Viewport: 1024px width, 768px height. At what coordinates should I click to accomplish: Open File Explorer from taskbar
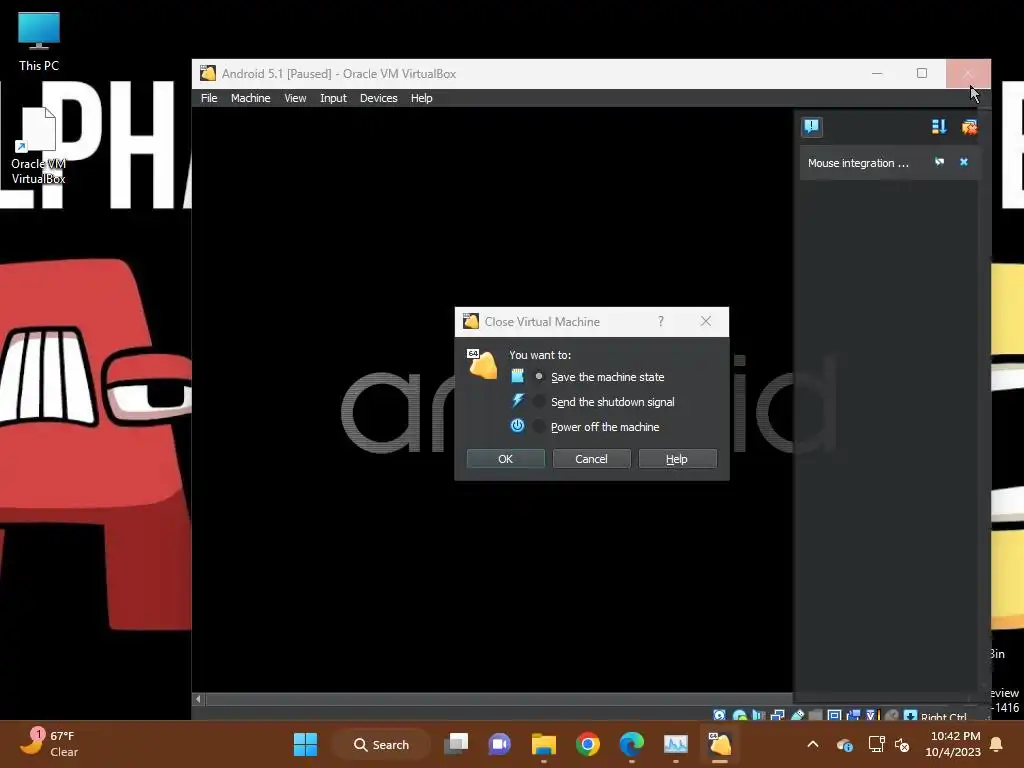[543, 744]
